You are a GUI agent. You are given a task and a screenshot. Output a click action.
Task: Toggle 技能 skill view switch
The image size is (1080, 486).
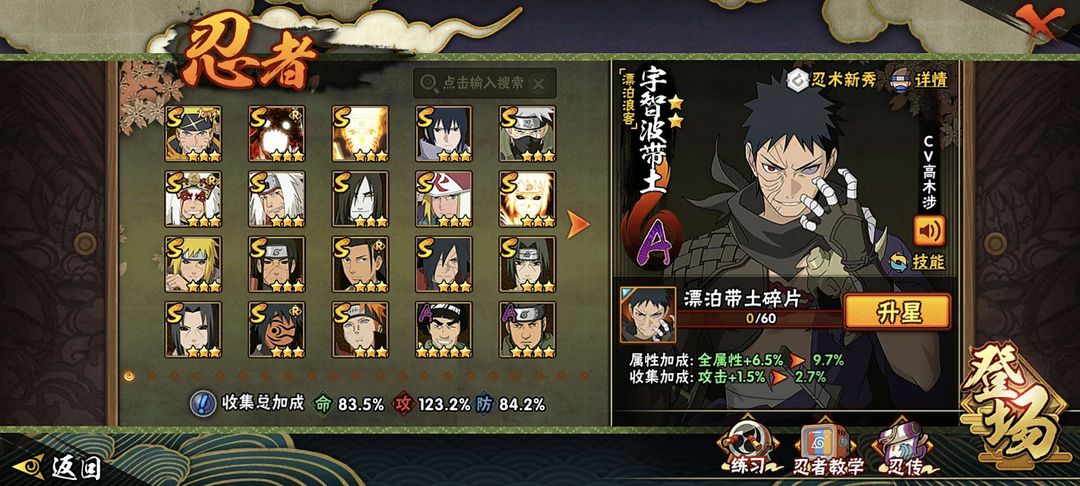coord(897,262)
